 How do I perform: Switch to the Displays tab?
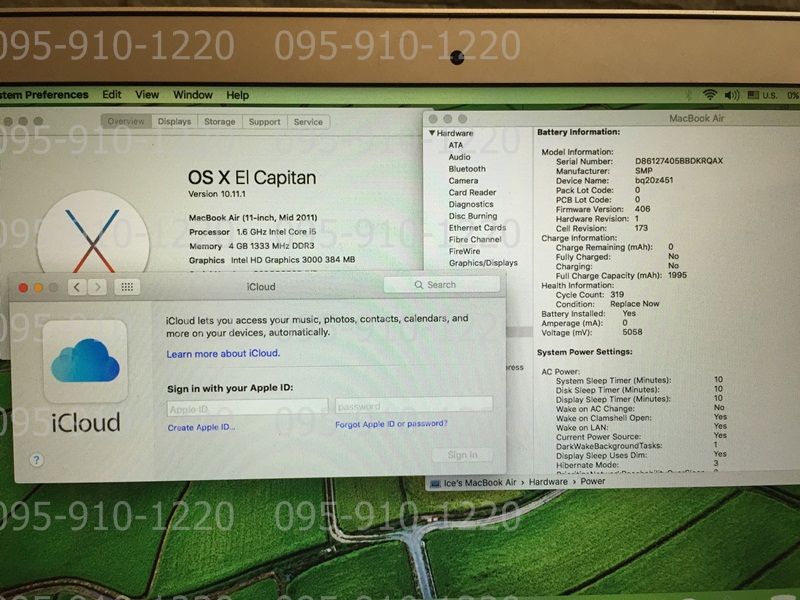click(174, 122)
